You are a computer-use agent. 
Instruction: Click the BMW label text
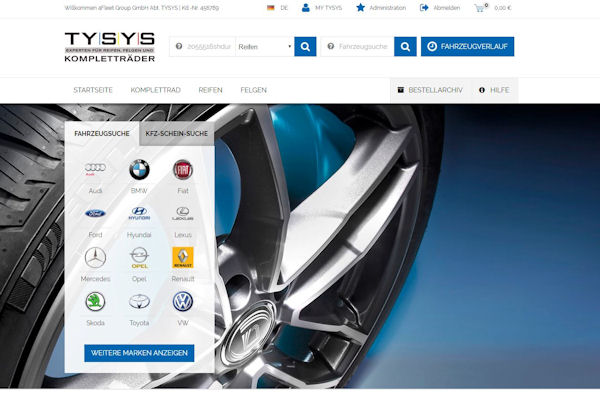pos(139,191)
